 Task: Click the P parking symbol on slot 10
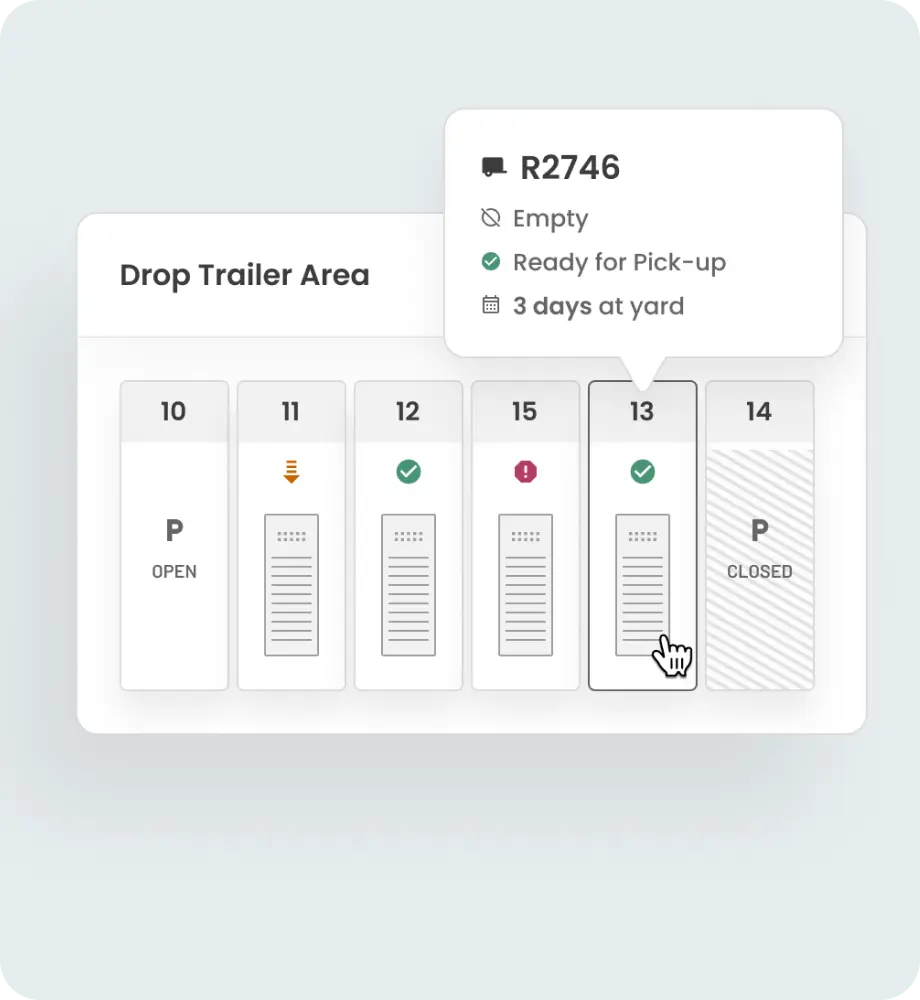coord(173,531)
